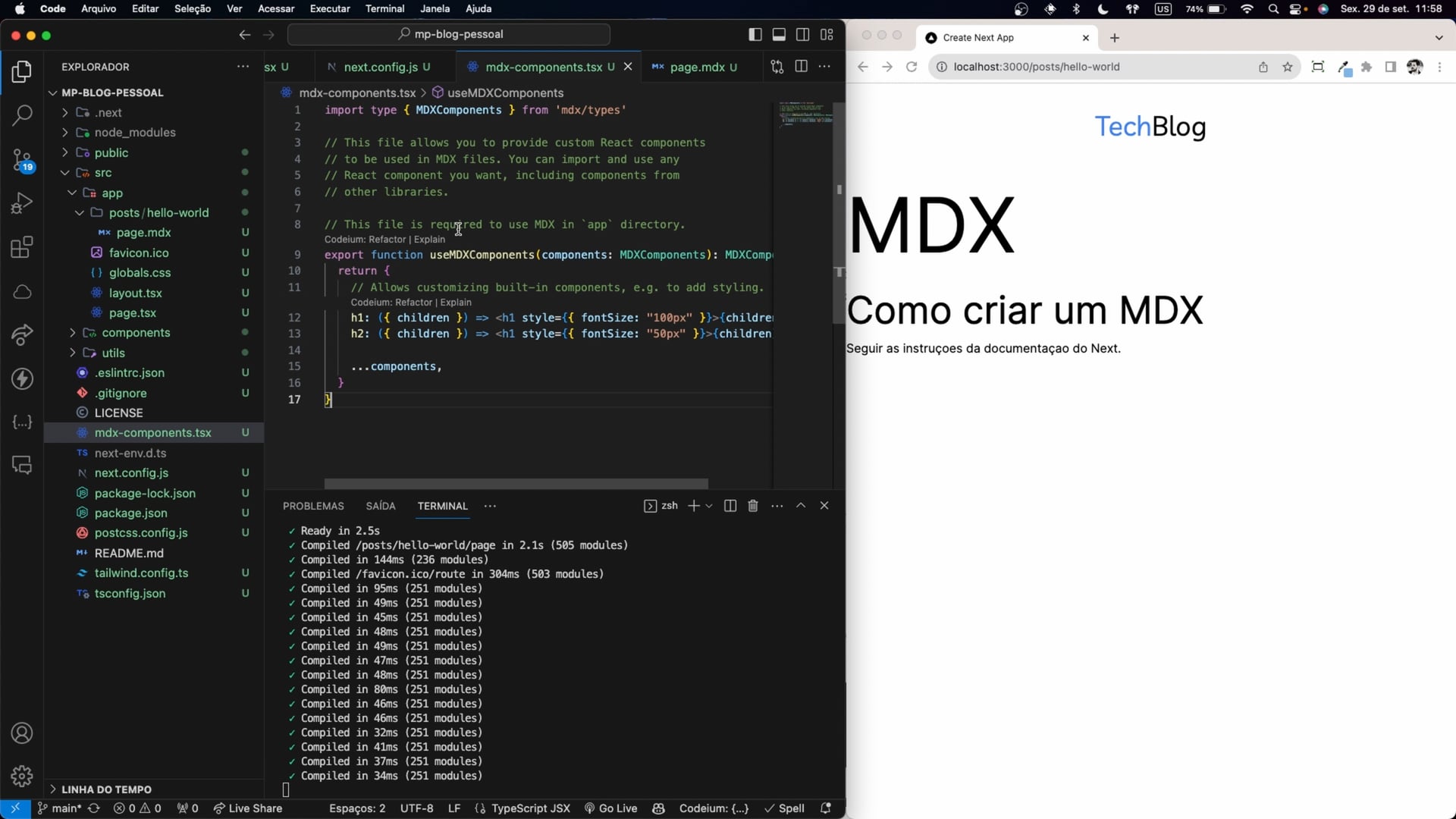Open the Search view in activity bar

click(x=22, y=115)
